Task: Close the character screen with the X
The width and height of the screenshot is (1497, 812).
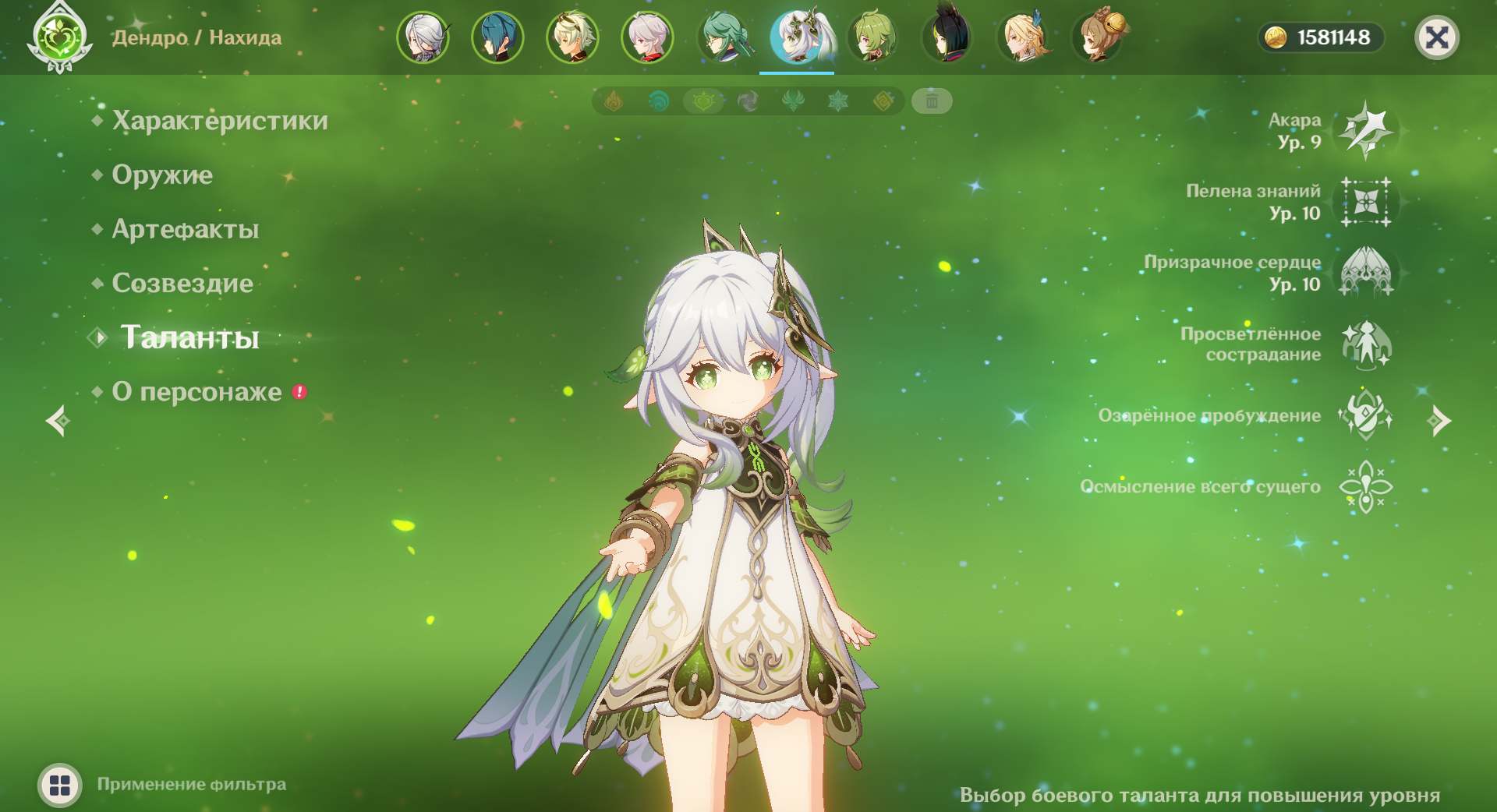Action: 1437,37
